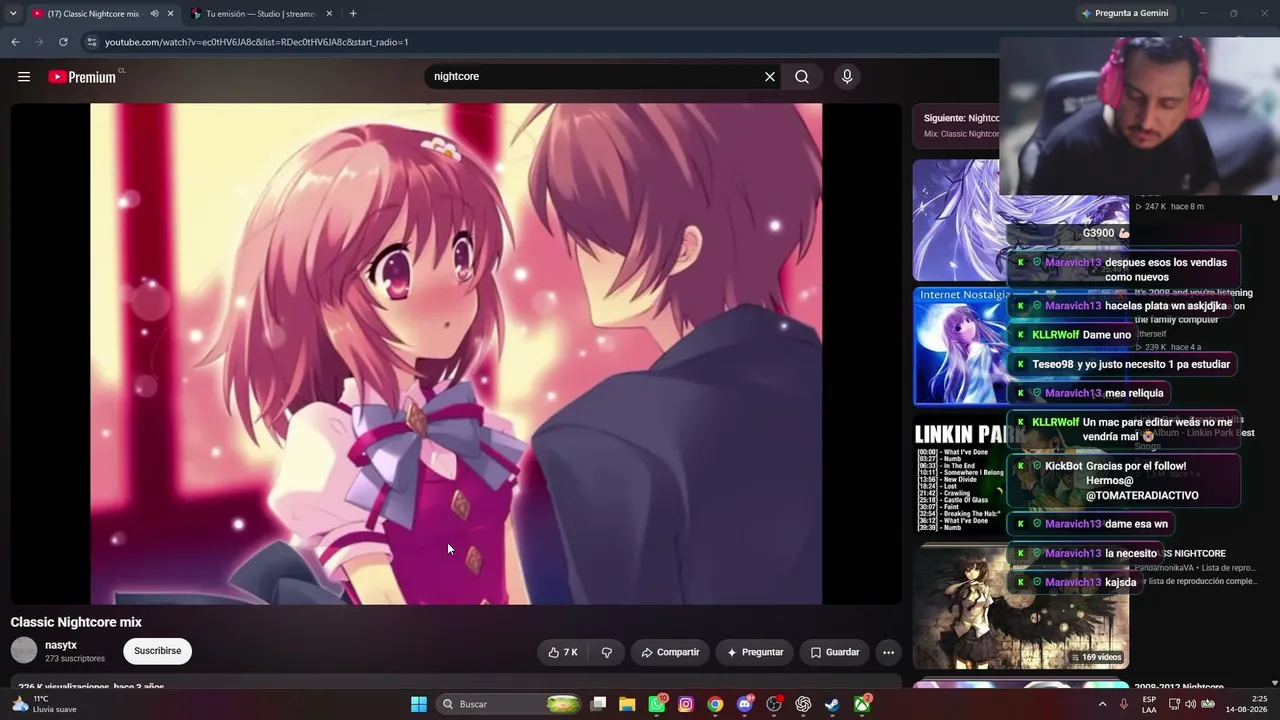This screenshot has width=1280, height=720.
Task: Open the nasytx channel name link
Action: (x=61, y=645)
